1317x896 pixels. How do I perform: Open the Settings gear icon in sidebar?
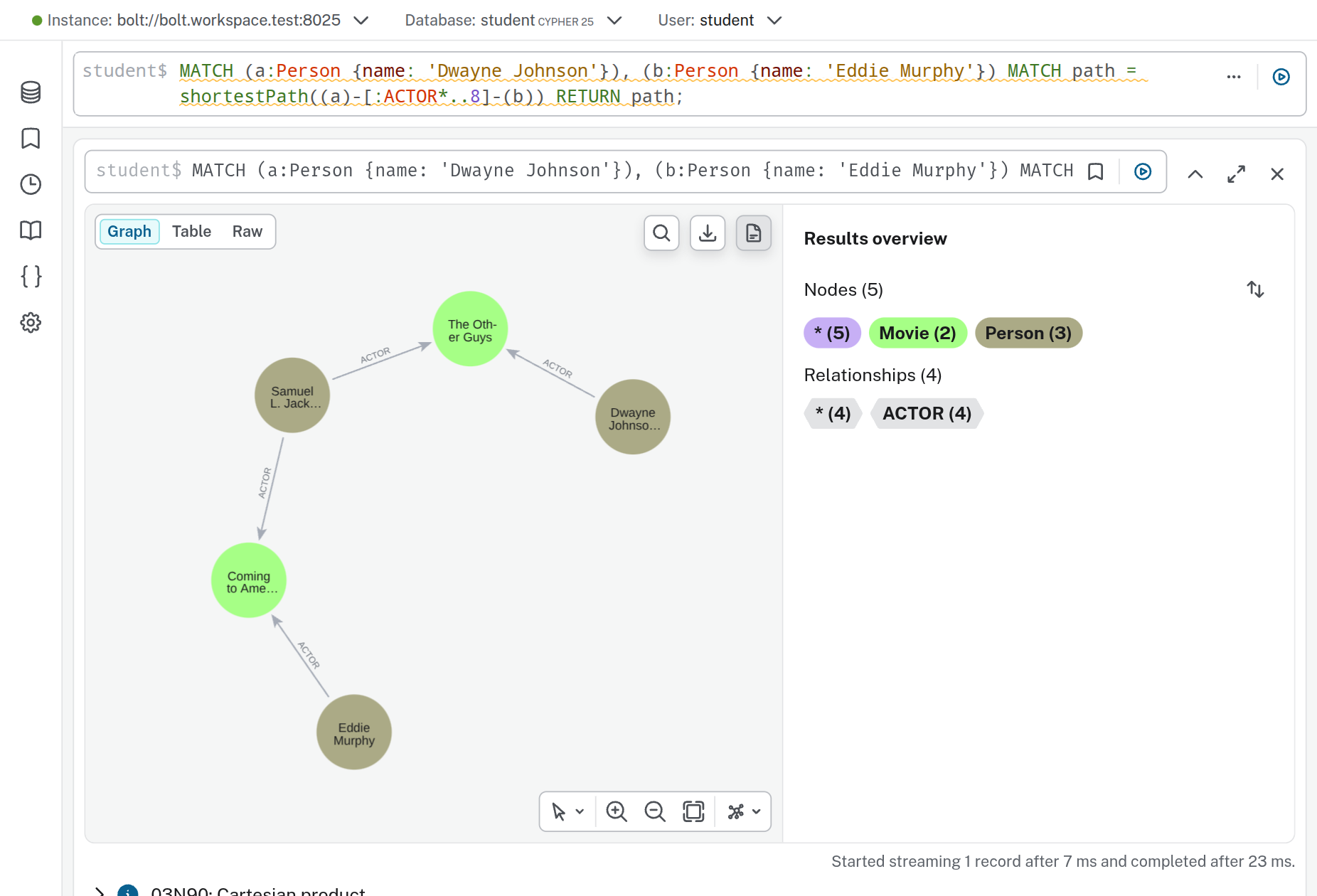[x=31, y=322]
